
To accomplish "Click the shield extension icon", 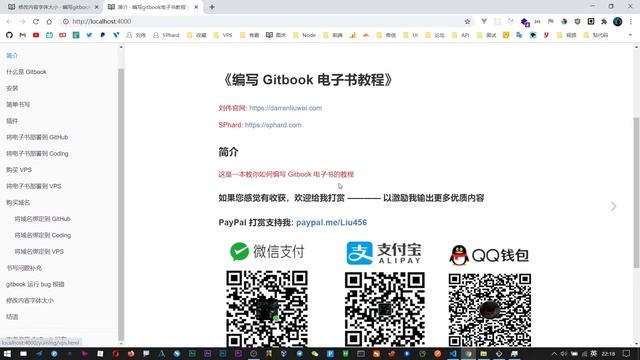I will 577,22.
